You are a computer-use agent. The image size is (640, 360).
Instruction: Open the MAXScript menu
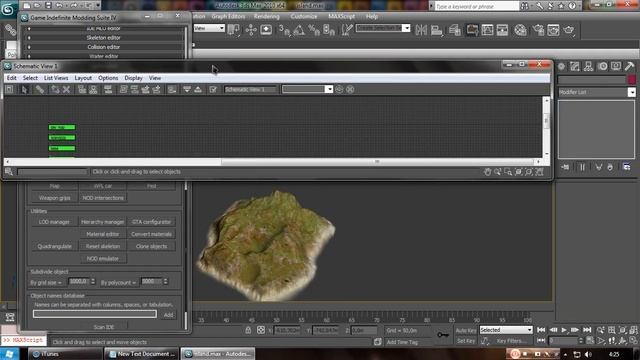[x=341, y=16]
